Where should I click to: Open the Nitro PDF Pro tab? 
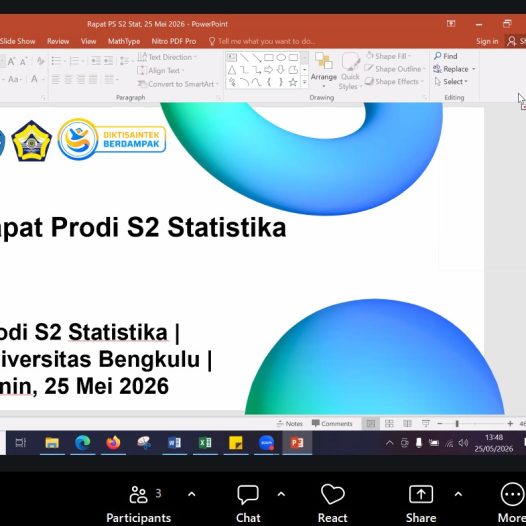pyautogui.click(x=174, y=41)
